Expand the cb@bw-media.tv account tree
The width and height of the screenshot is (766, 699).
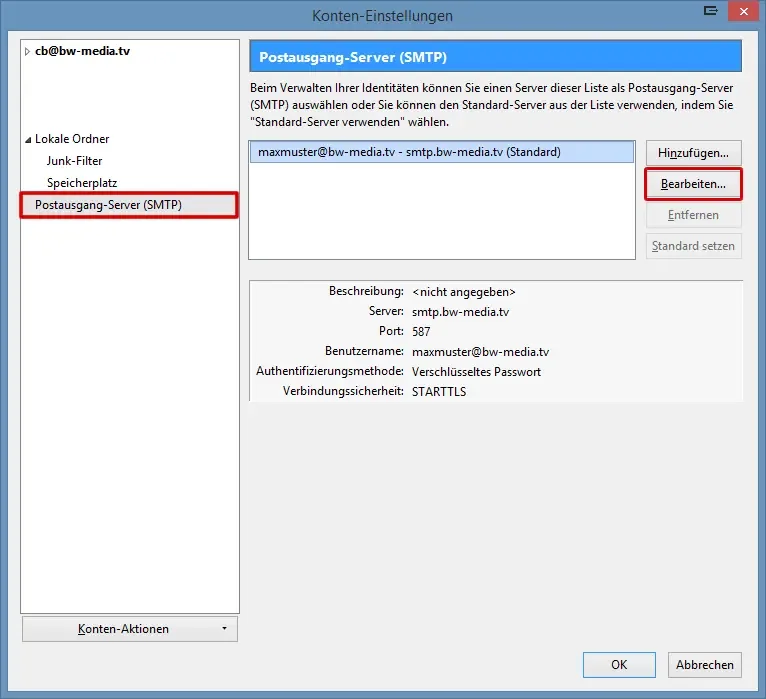[27, 51]
